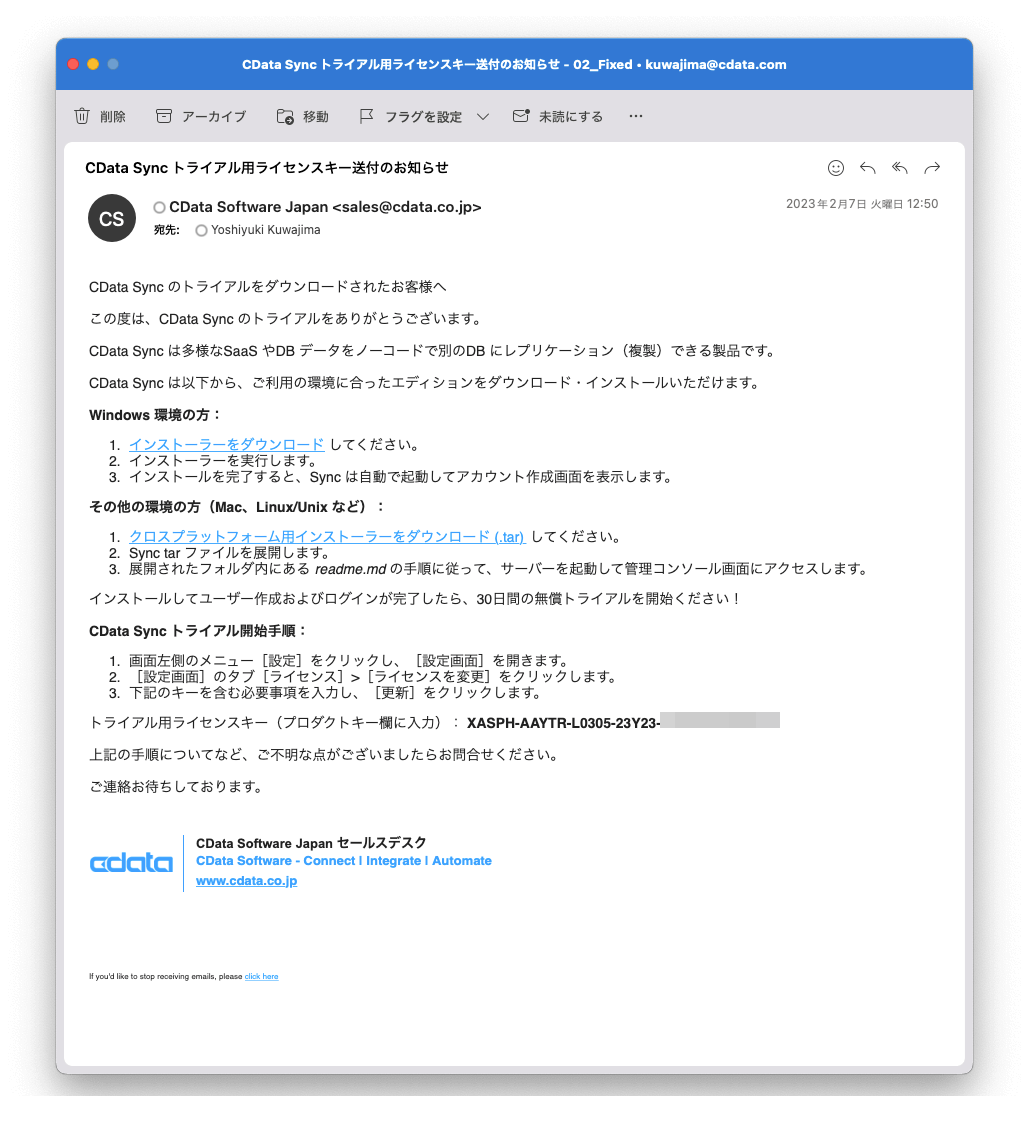Set flag with フラグを設定 button
The height and width of the screenshot is (1148, 1029).
(411, 116)
